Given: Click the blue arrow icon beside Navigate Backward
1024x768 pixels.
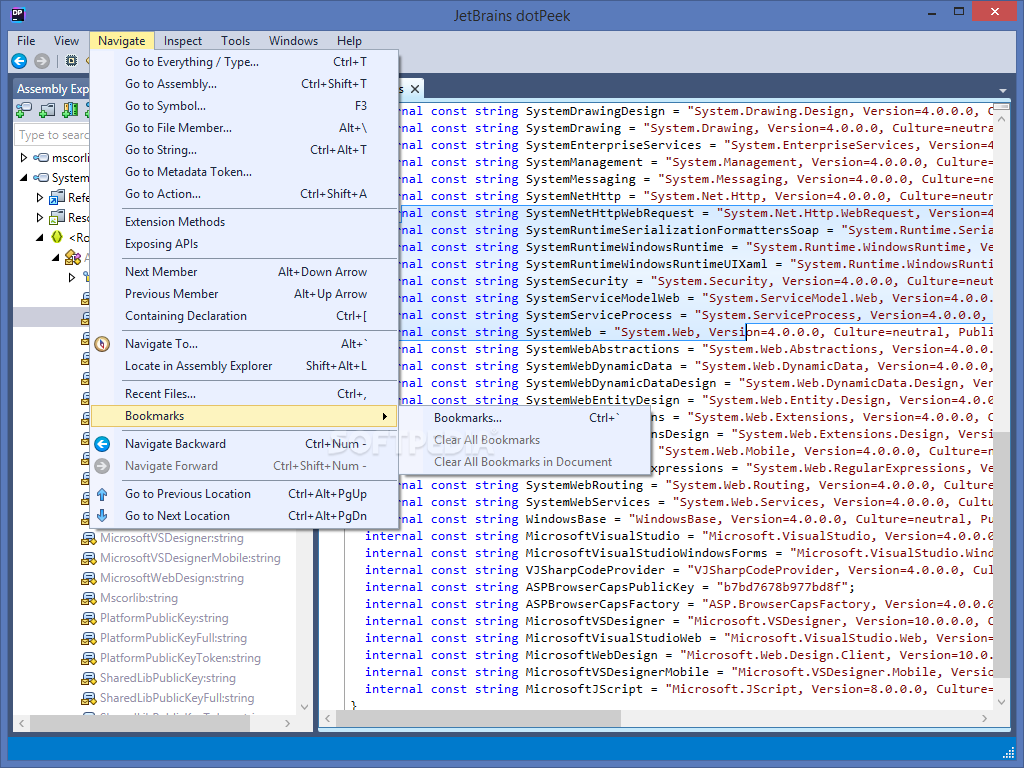Looking at the screenshot, I should click(103, 444).
